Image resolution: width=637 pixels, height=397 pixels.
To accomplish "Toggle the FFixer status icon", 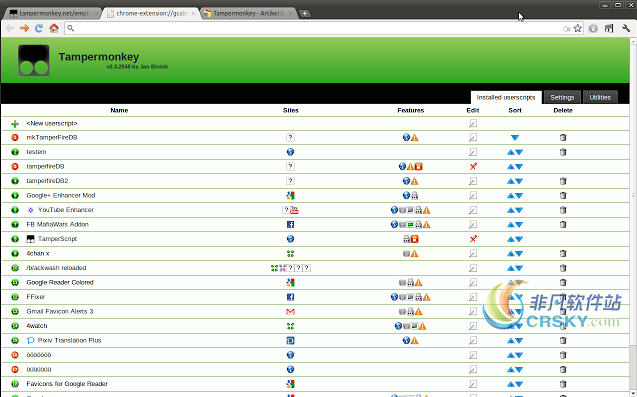I will coord(15,297).
